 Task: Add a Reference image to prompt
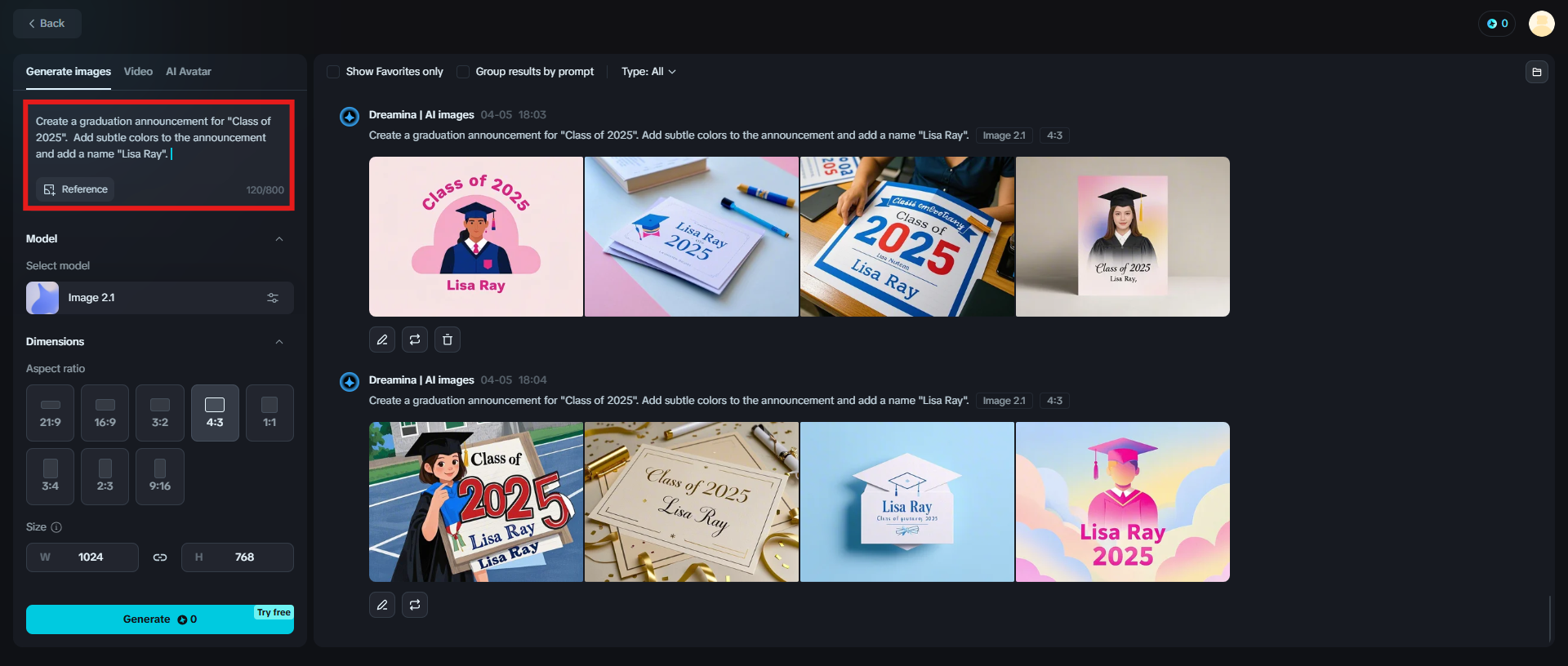[x=75, y=189]
